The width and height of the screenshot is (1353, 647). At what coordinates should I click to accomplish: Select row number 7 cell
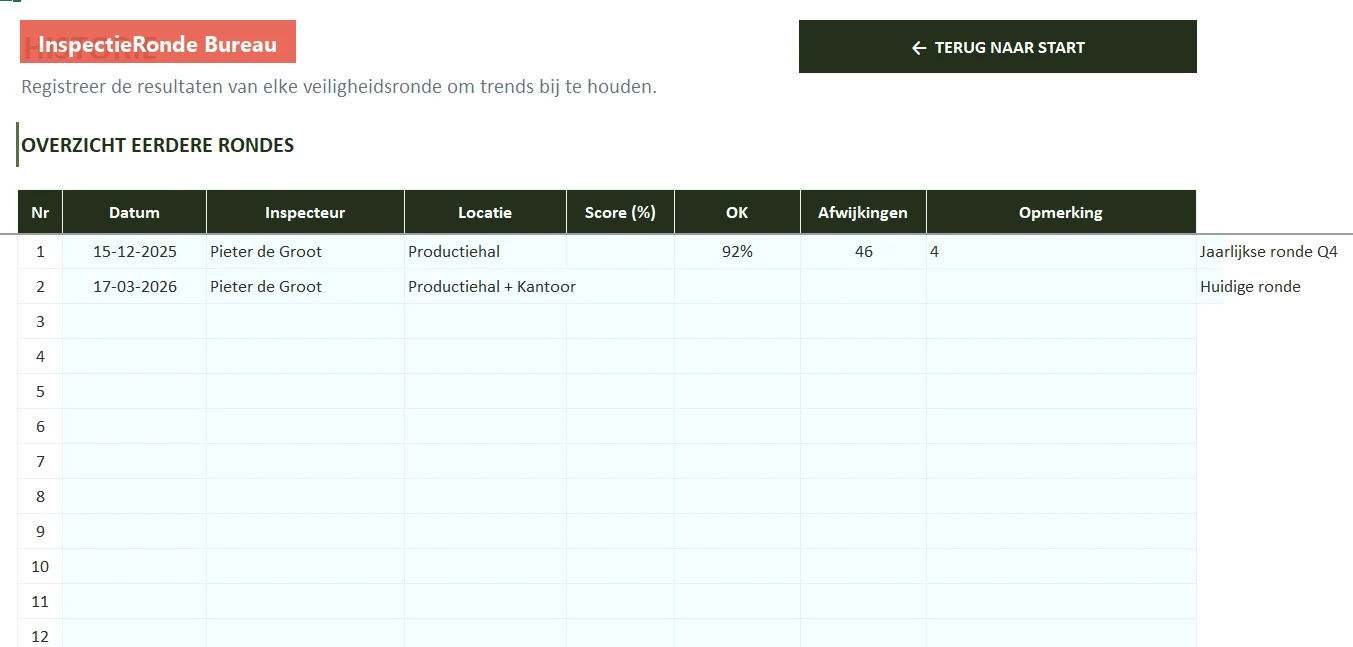pos(40,462)
